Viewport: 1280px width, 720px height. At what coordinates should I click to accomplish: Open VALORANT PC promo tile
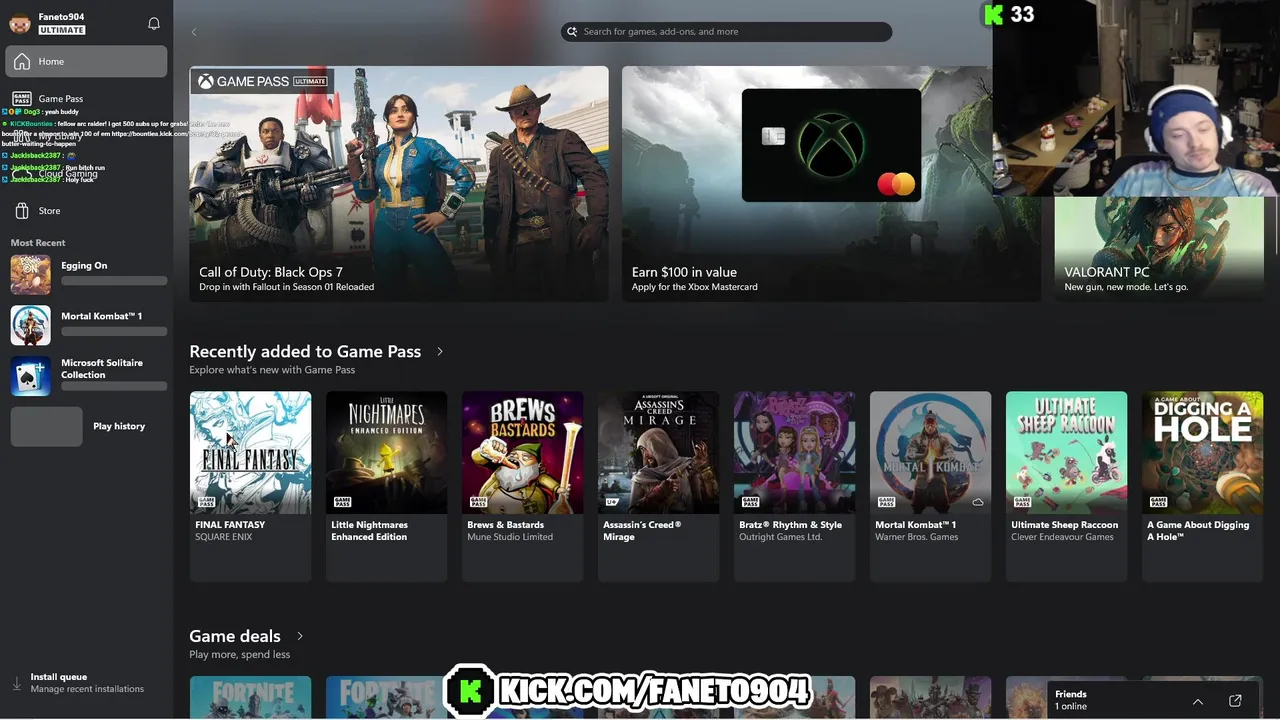pyautogui.click(x=1159, y=249)
